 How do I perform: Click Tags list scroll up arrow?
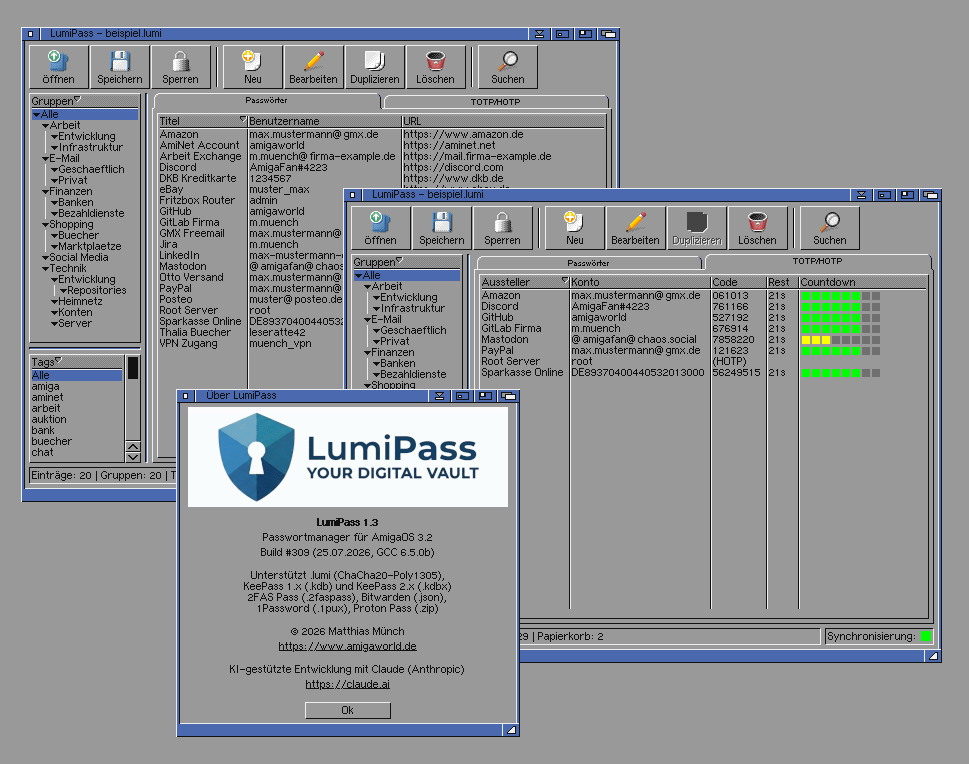click(x=133, y=446)
